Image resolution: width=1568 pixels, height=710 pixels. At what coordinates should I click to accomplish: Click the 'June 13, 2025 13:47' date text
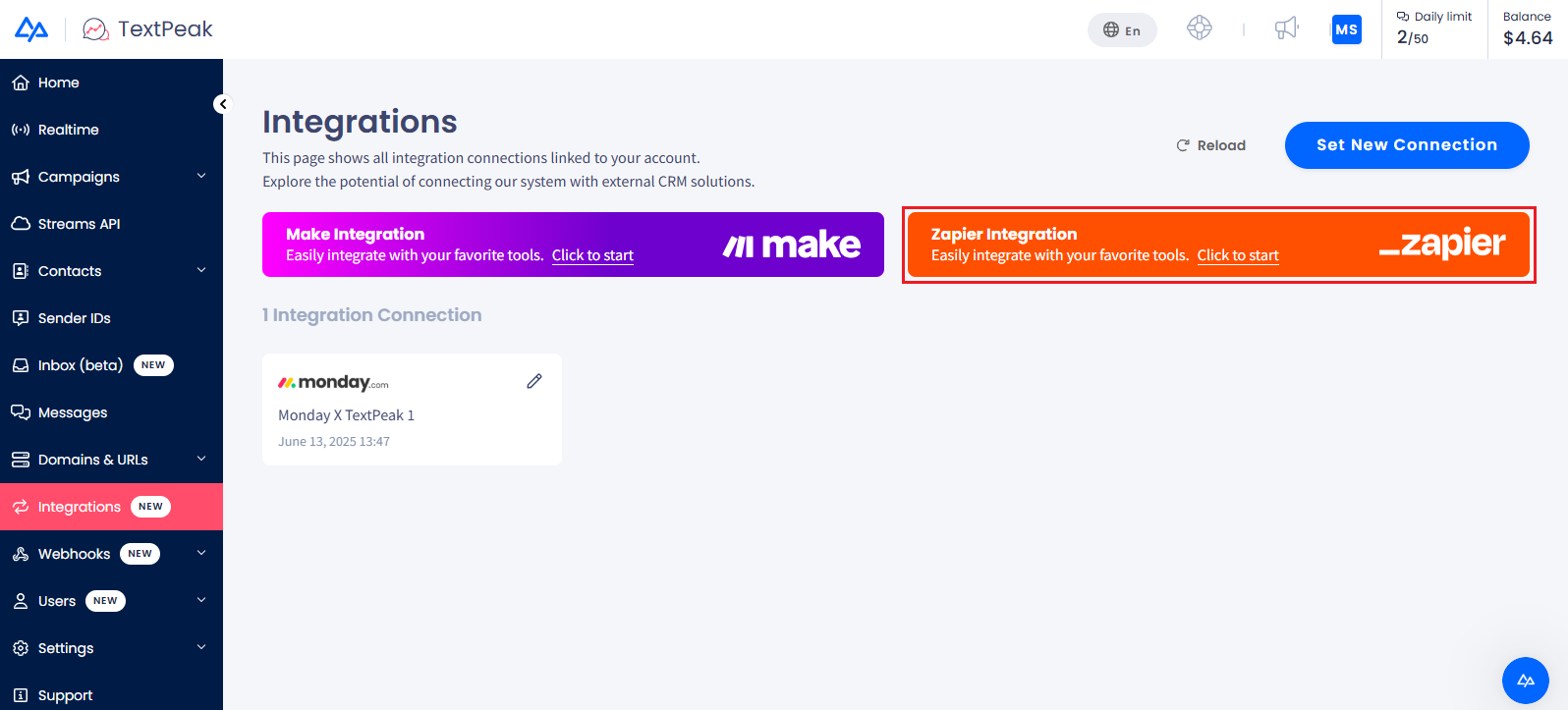point(334,442)
